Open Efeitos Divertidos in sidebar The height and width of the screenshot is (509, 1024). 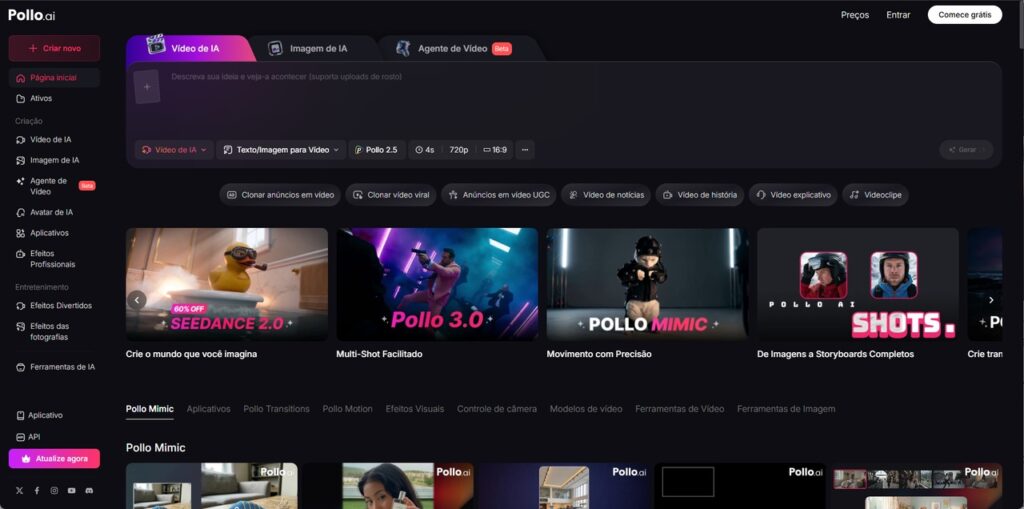pyautogui.click(x=54, y=306)
